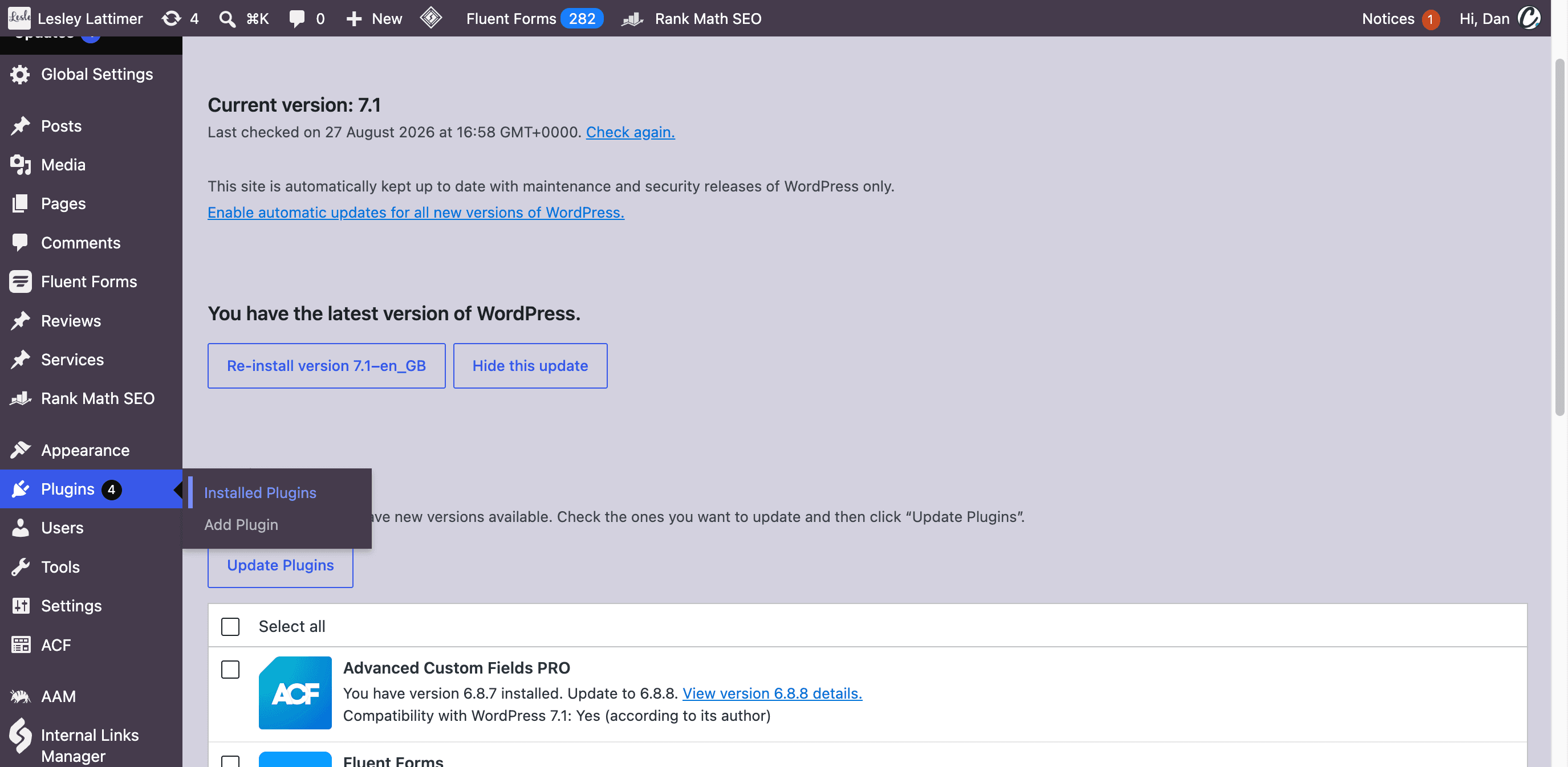Viewport: 1568px width, 767px height.
Task: Open Dan's user avatar in admin bar
Action: pyautogui.click(x=1529, y=18)
